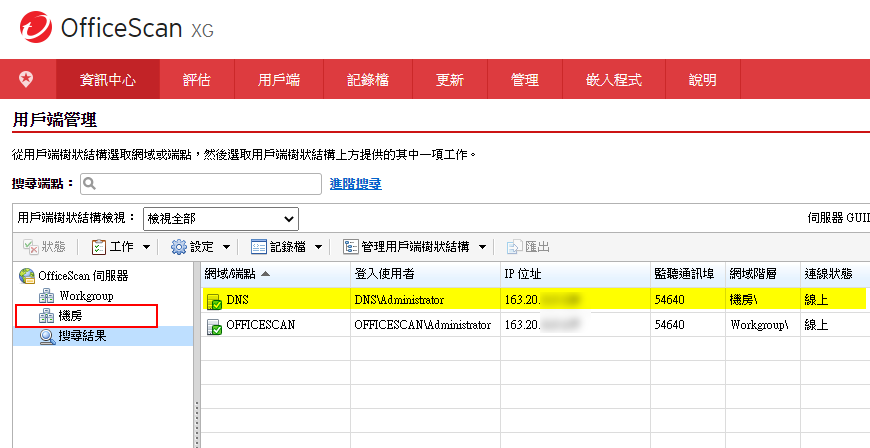Click the Trend Micro OfficeScan logo icon

(36, 27)
